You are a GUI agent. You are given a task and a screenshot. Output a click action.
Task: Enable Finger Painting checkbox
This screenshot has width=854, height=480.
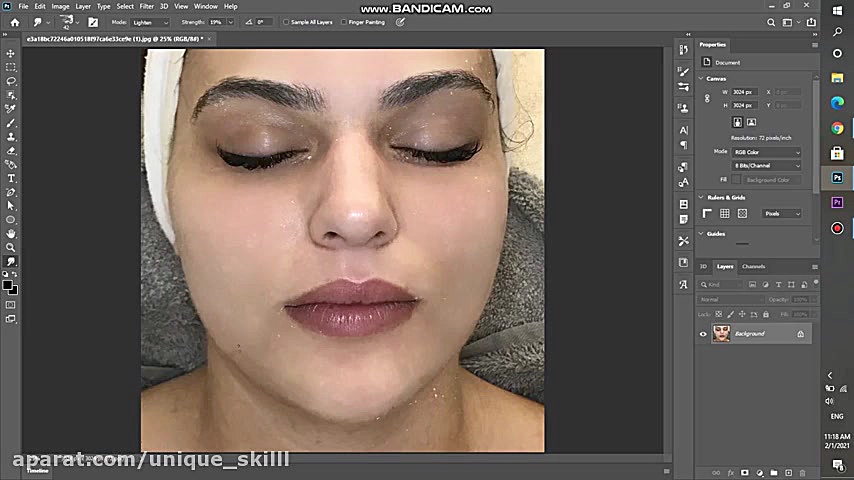coord(344,22)
